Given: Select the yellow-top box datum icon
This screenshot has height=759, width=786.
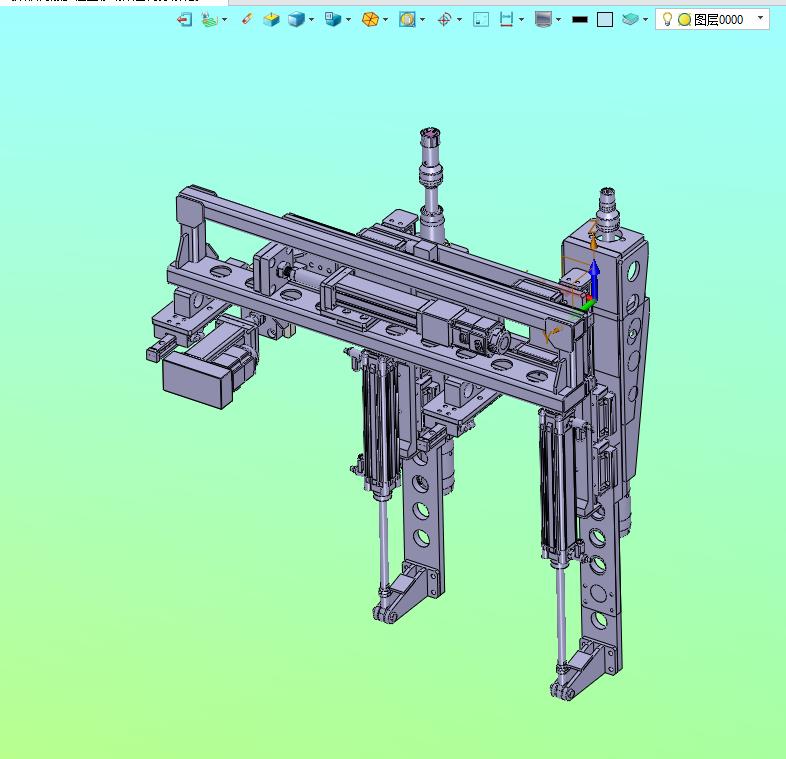Looking at the screenshot, I should click(271, 20).
